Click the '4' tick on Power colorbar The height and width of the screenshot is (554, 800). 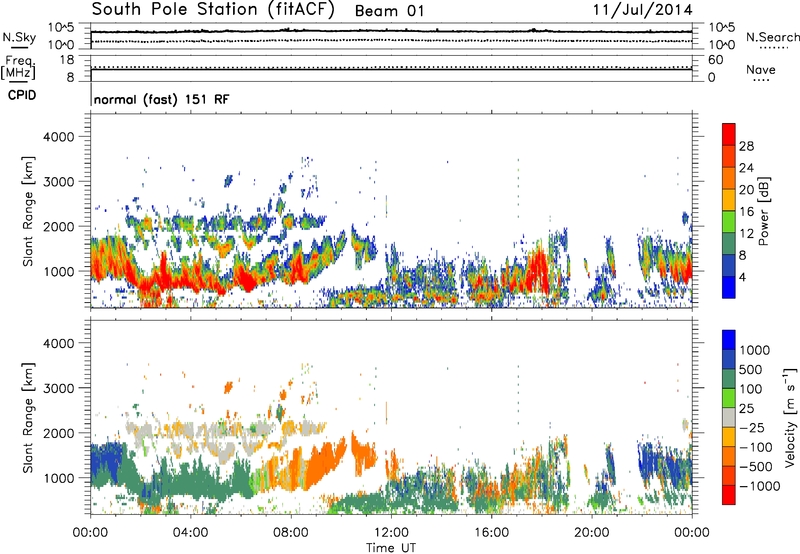(x=742, y=277)
